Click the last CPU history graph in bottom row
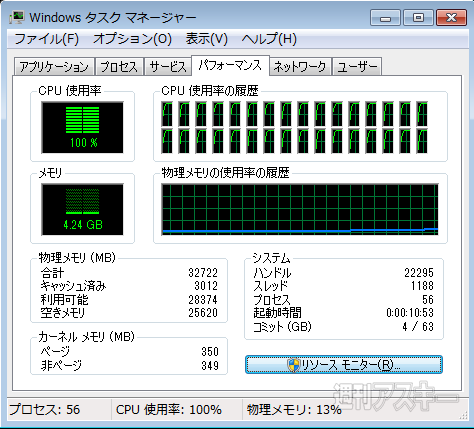 [422, 141]
